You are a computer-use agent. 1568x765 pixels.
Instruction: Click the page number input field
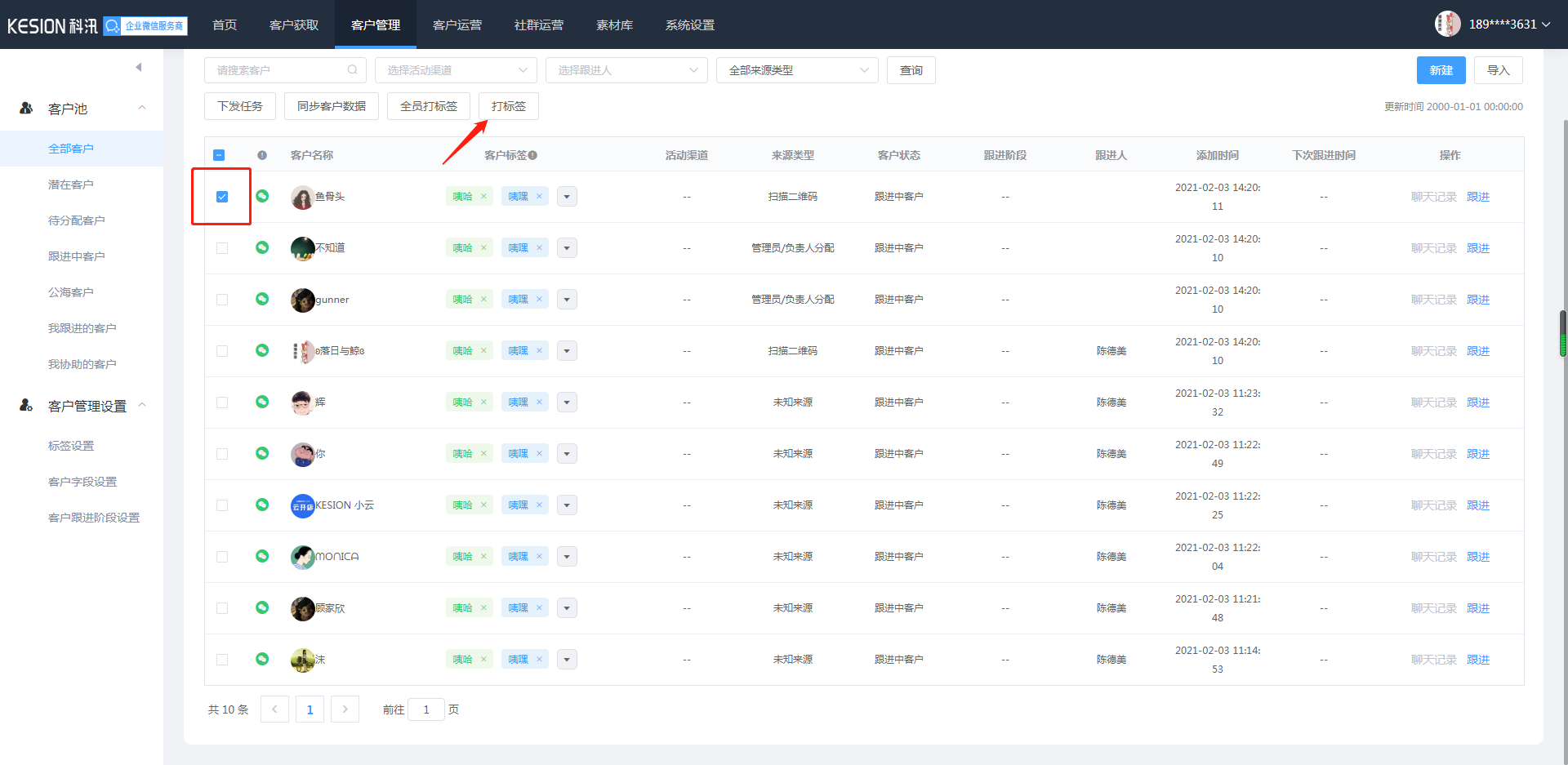point(425,709)
